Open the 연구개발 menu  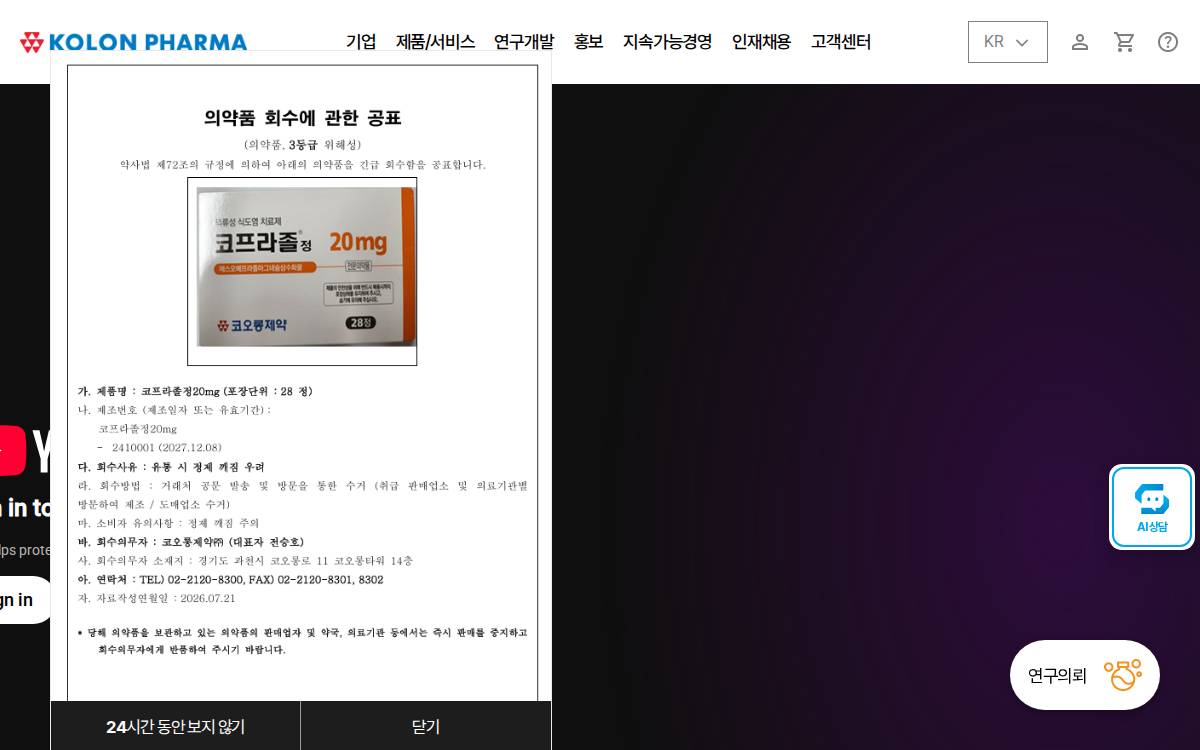(x=524, y=42)
